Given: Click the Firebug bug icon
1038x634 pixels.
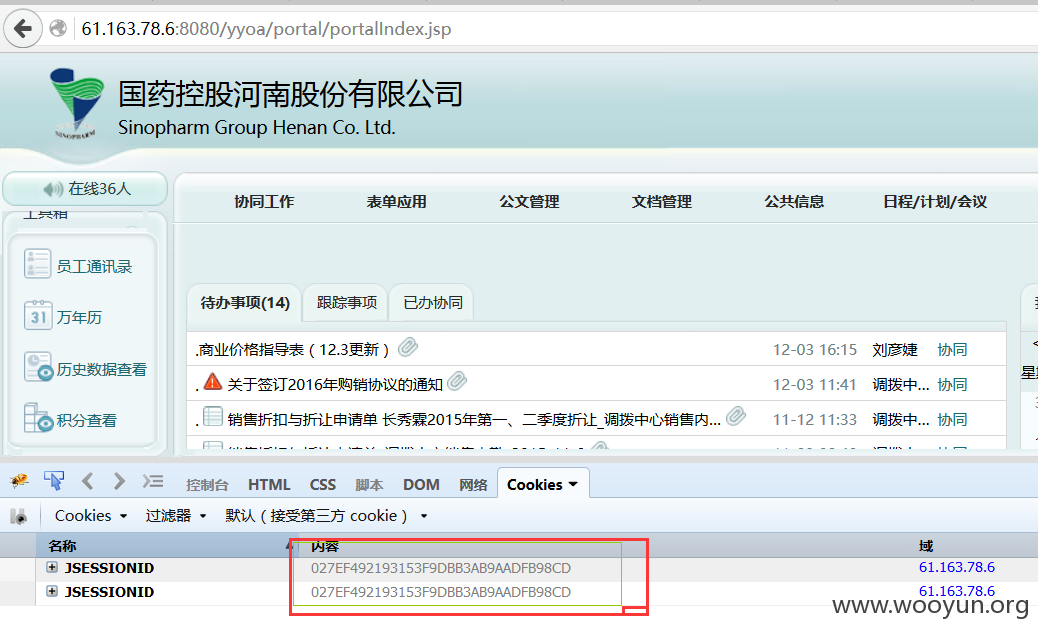Looking at the screenshot, I should [x=19, y=481].
